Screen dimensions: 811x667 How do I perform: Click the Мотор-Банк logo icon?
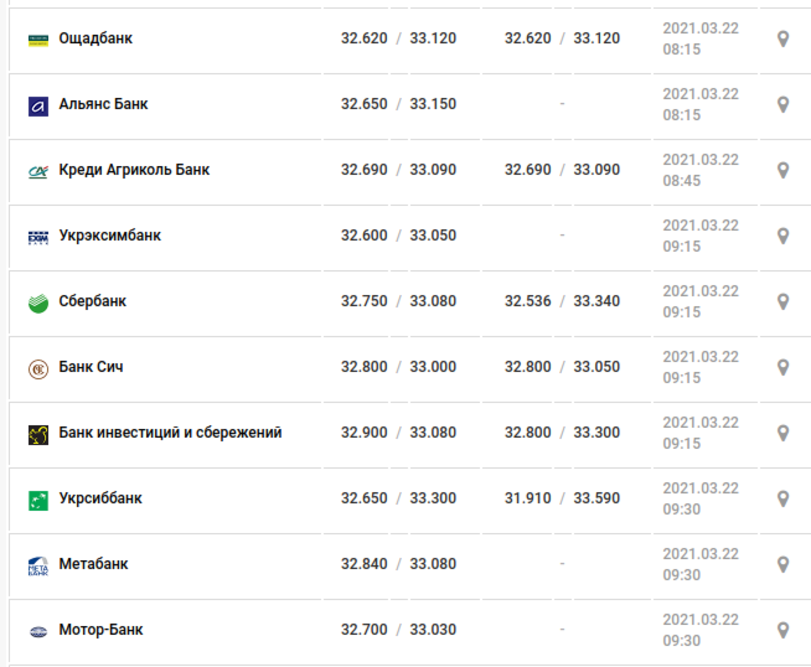tap(38, 631)
